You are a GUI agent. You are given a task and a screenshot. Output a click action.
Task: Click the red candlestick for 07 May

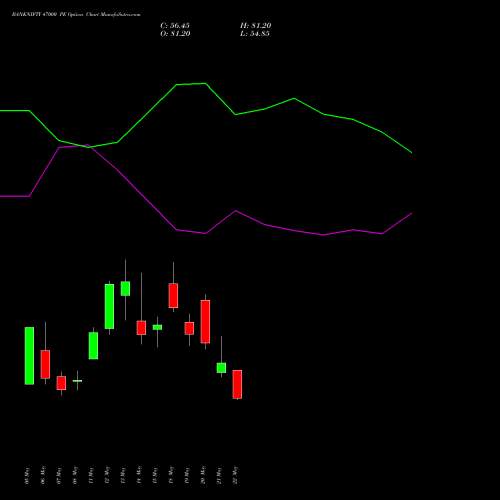pos(61,383)
